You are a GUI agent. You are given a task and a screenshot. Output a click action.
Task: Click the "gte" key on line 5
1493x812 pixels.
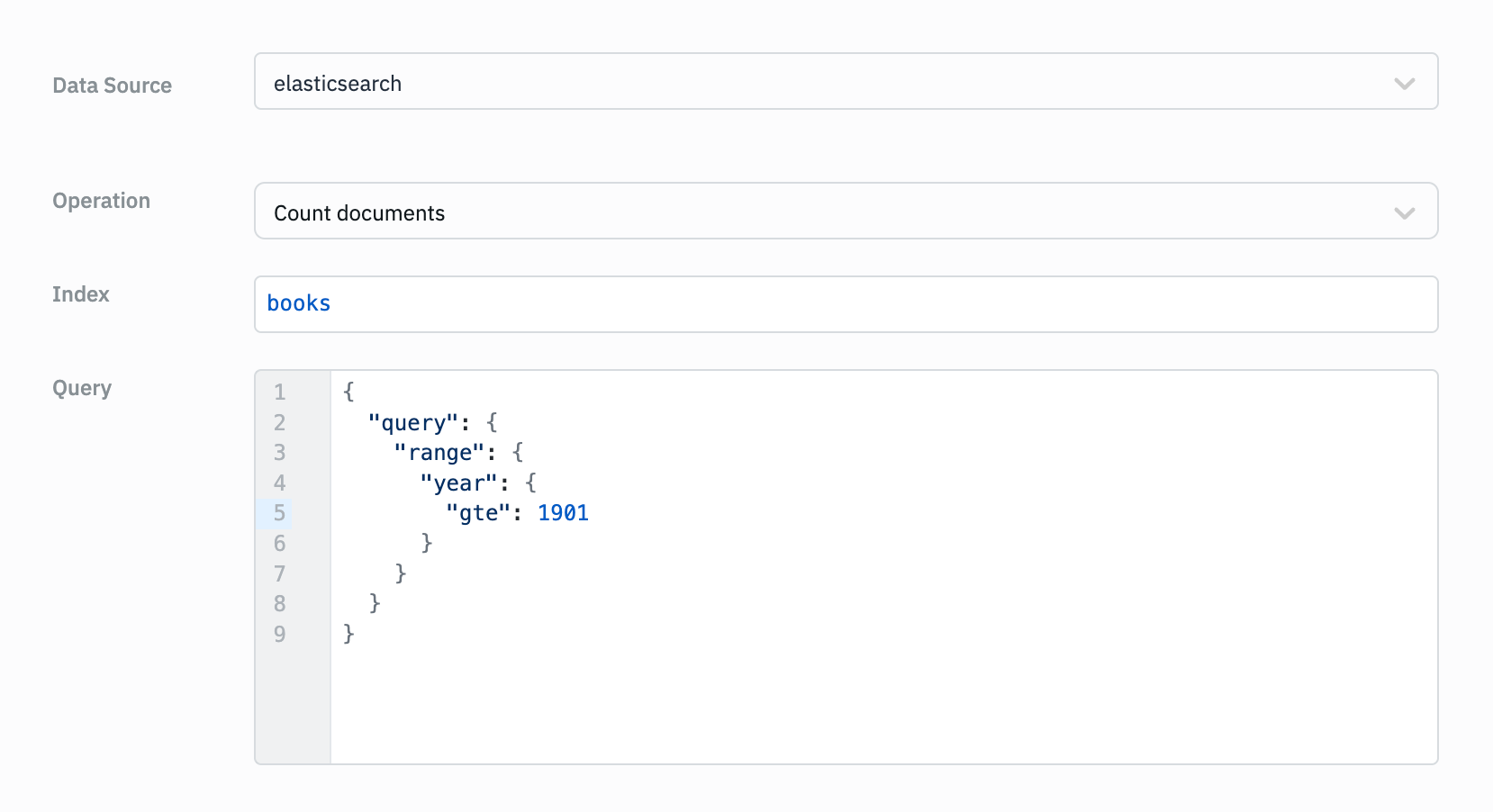tap(478, 513)
